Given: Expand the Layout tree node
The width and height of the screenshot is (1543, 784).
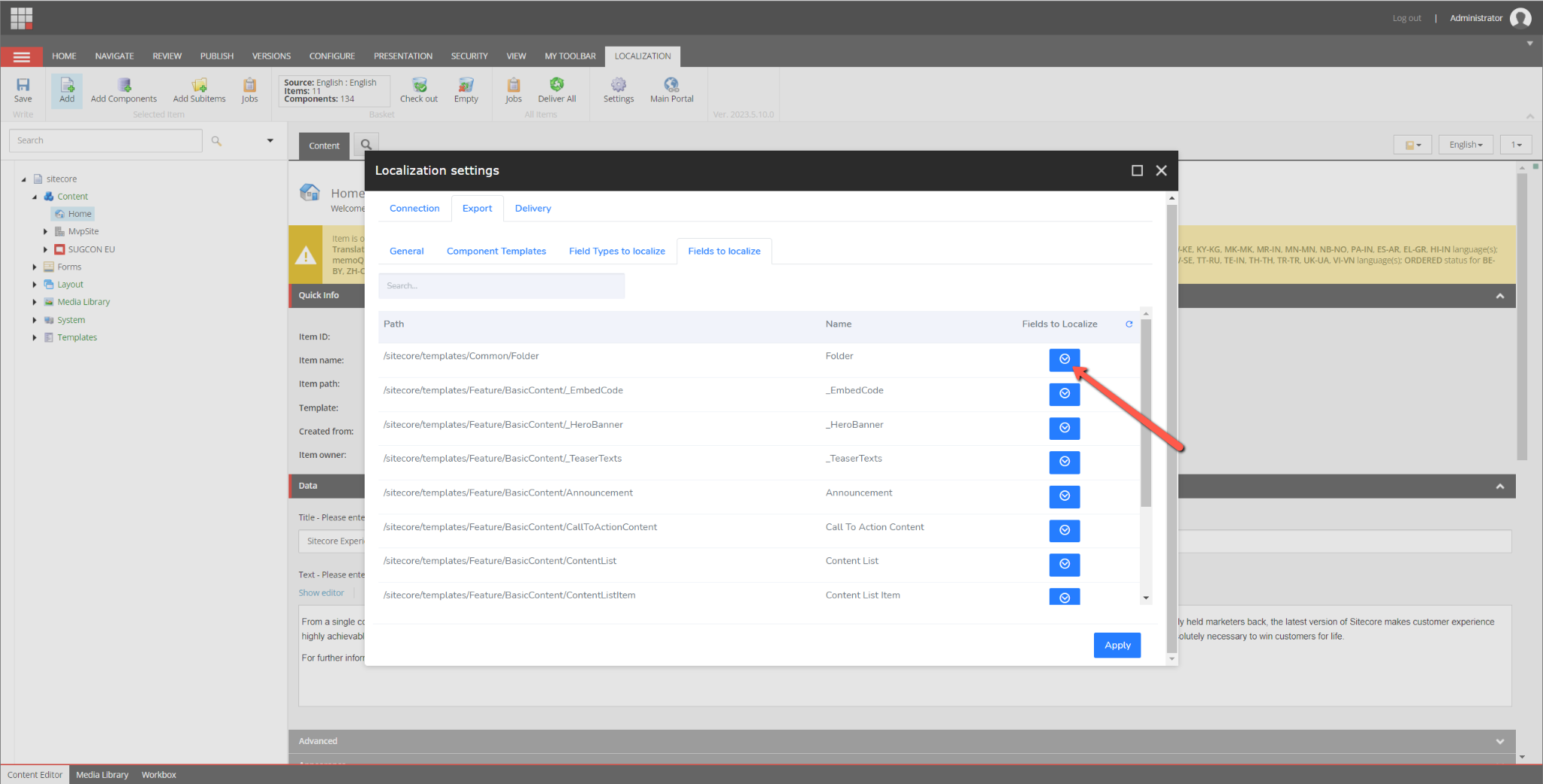Looking at the screenshot, I should click(x=35, y=285).
